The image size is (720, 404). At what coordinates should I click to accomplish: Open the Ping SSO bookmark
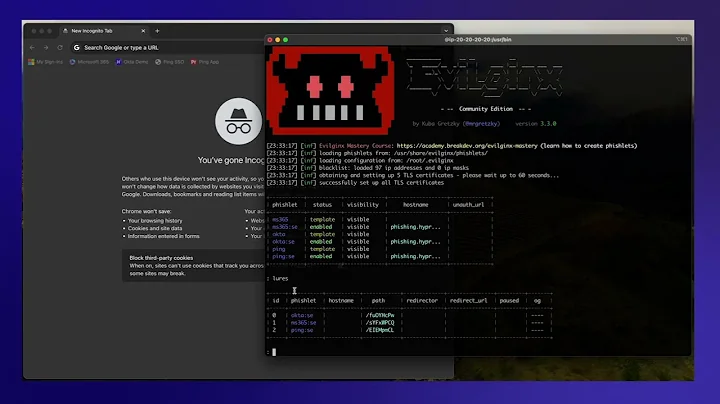tap(169, 62)
